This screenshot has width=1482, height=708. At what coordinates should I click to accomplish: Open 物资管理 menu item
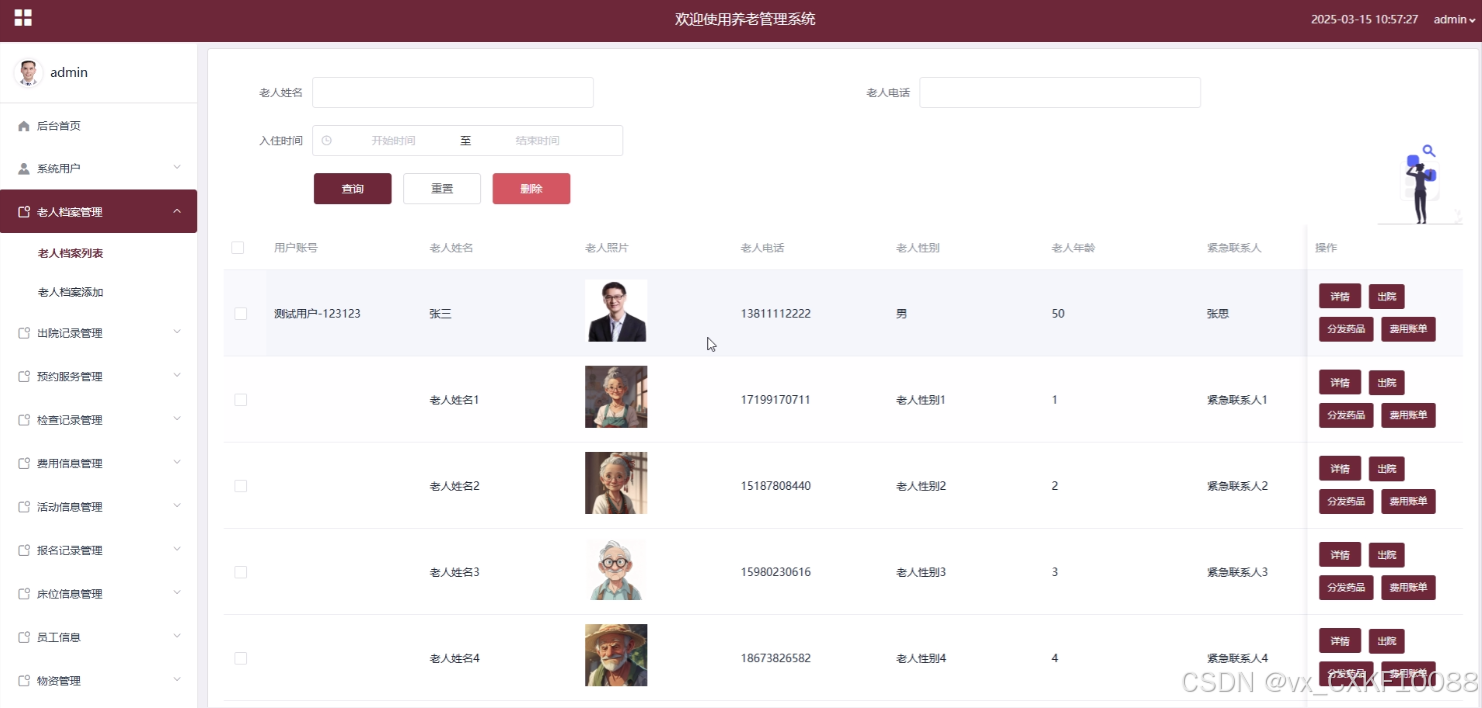click(98, 681)
